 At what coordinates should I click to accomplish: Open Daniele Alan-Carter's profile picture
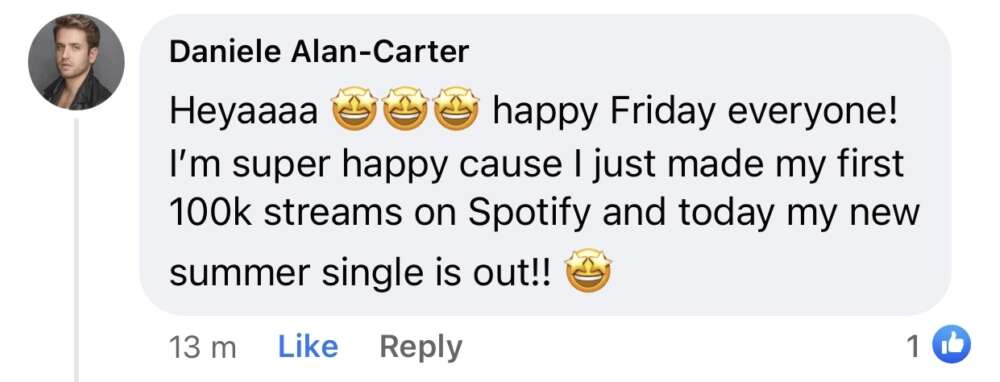[x=77, y=62]
